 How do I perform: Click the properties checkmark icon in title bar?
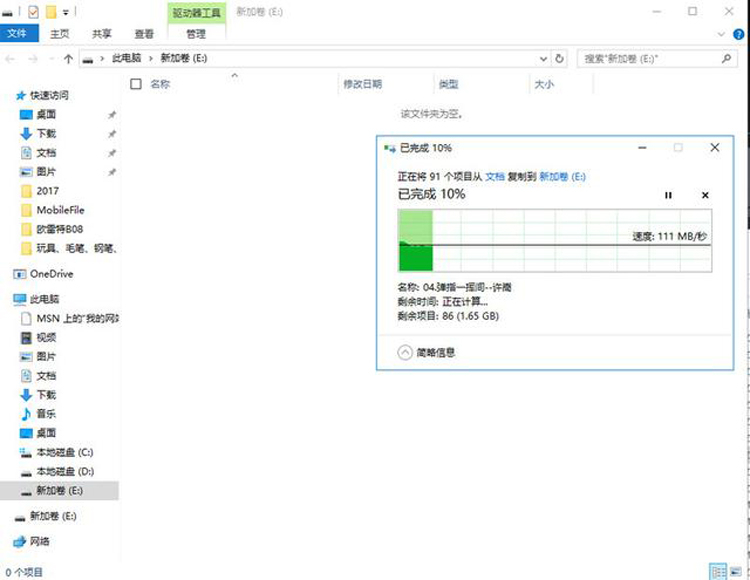pyautogui.click(x=32, y=11)
